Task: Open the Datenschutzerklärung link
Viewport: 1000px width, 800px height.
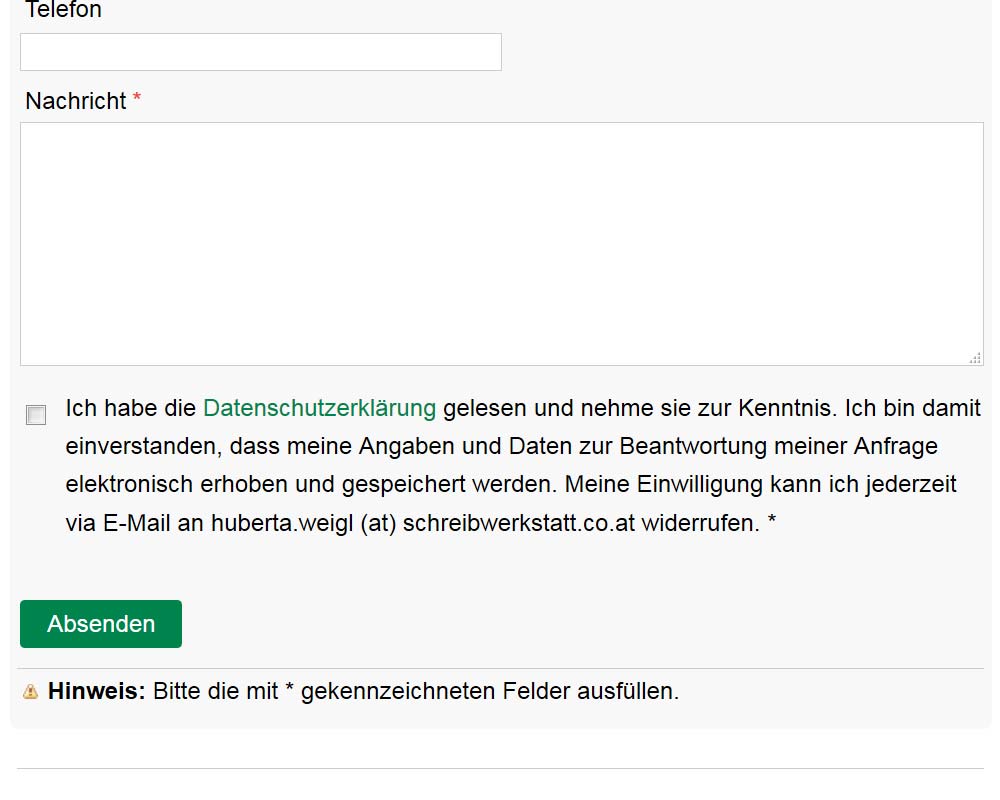Action: 320,408
